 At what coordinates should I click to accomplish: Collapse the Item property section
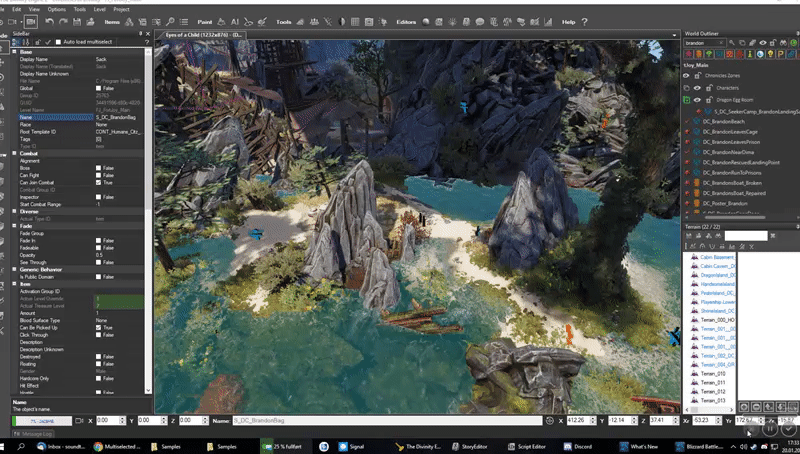pos(14,284)
